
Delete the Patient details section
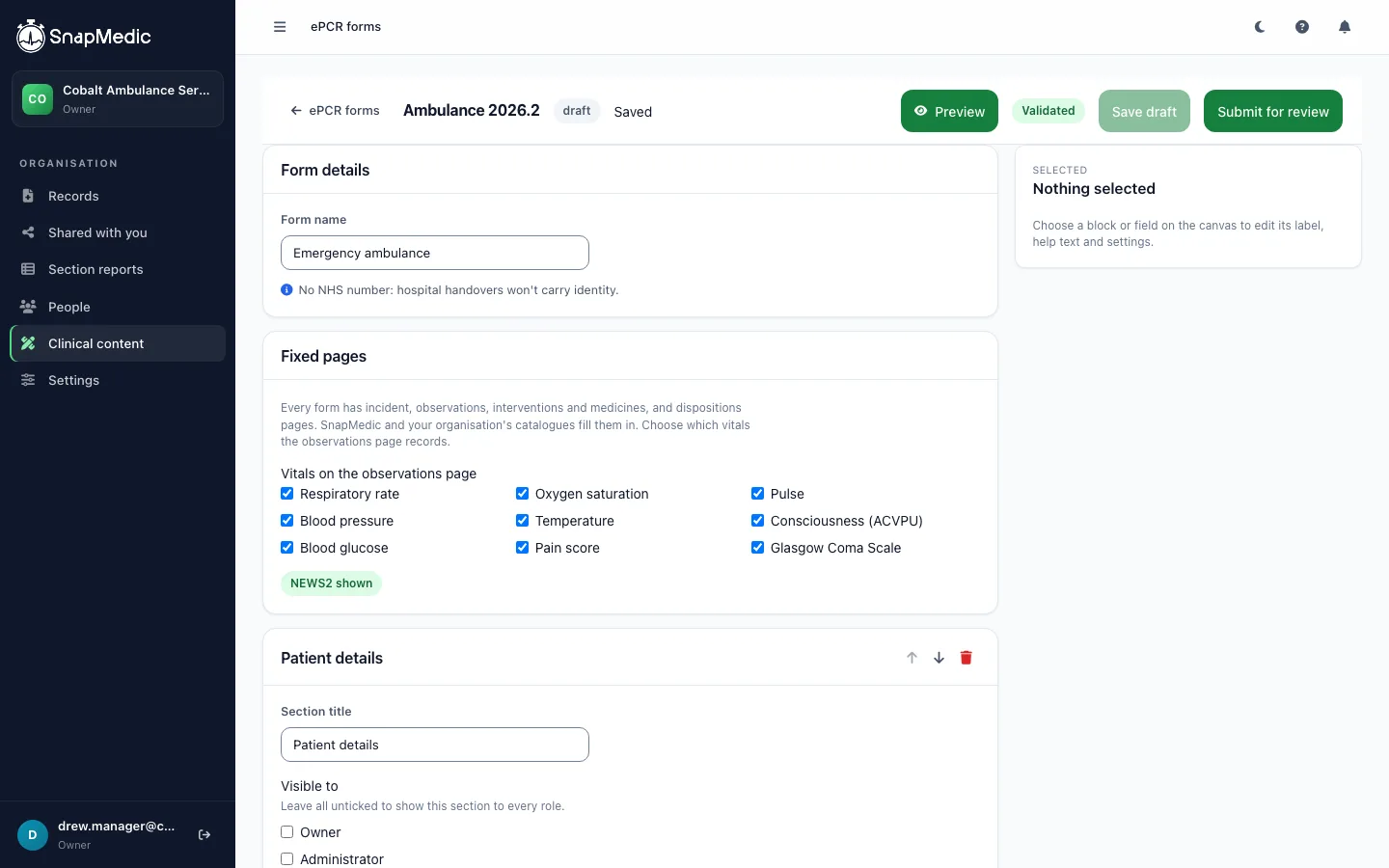(x=966, y=658)
